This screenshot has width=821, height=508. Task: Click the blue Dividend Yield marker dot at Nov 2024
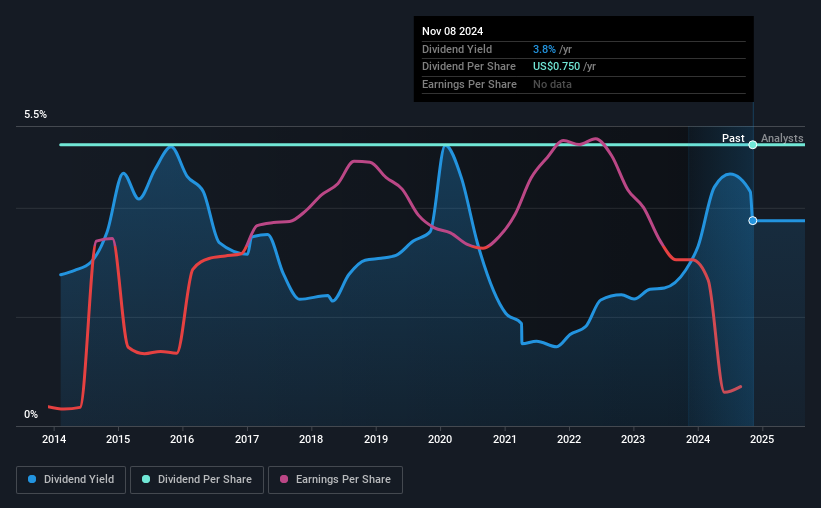pos(752,220)
